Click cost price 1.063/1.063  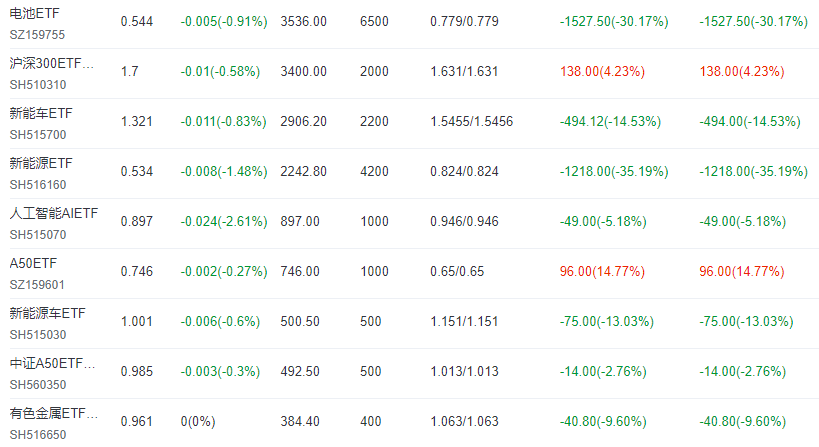[464, 421]
